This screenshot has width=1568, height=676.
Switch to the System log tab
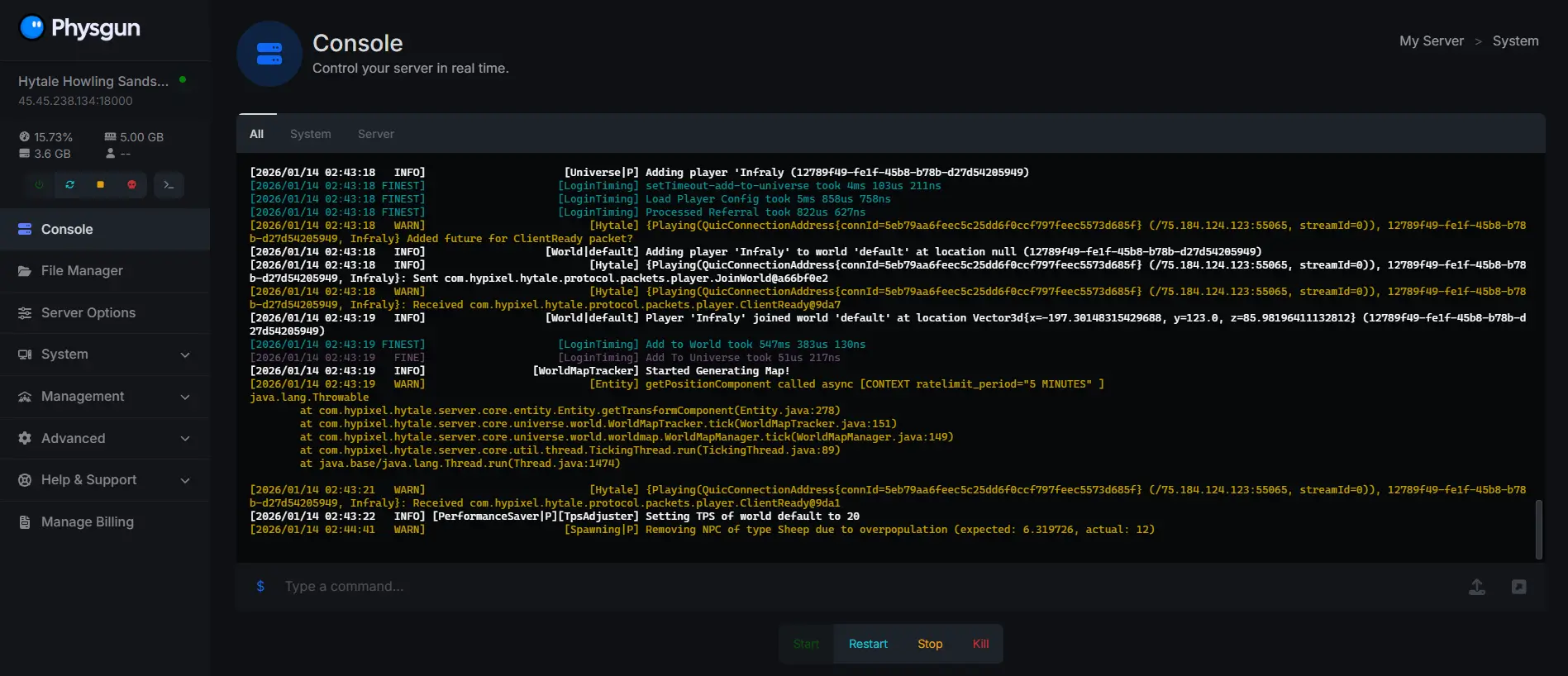tap(310, 134)
